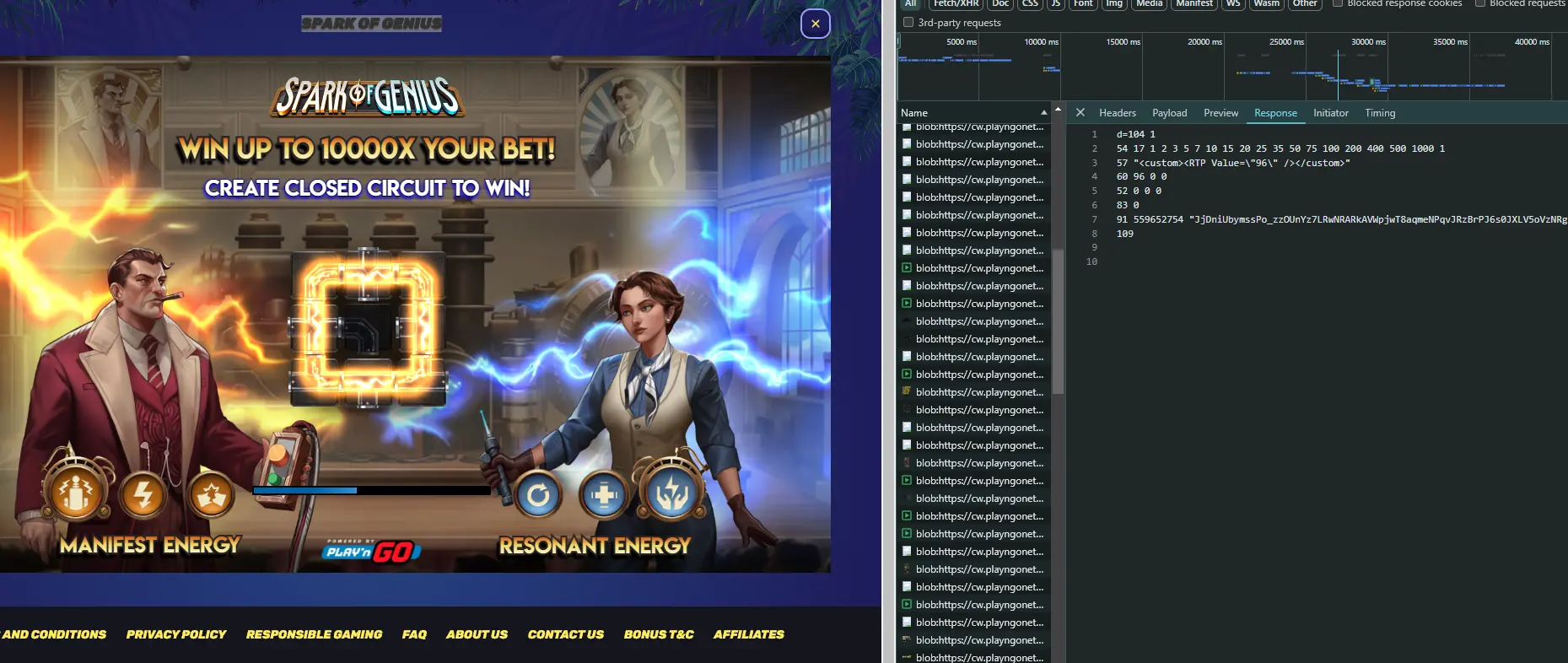Screen dimensions: 1568x663
Task: Click the blue circular arrow Resonant Energy icon
Action: tap(538, 494)
